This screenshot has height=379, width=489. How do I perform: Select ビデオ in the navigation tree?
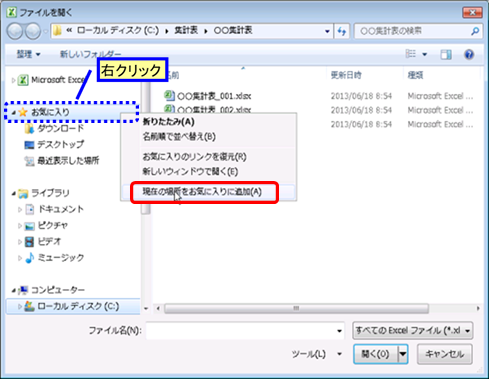tap(49, 242)
